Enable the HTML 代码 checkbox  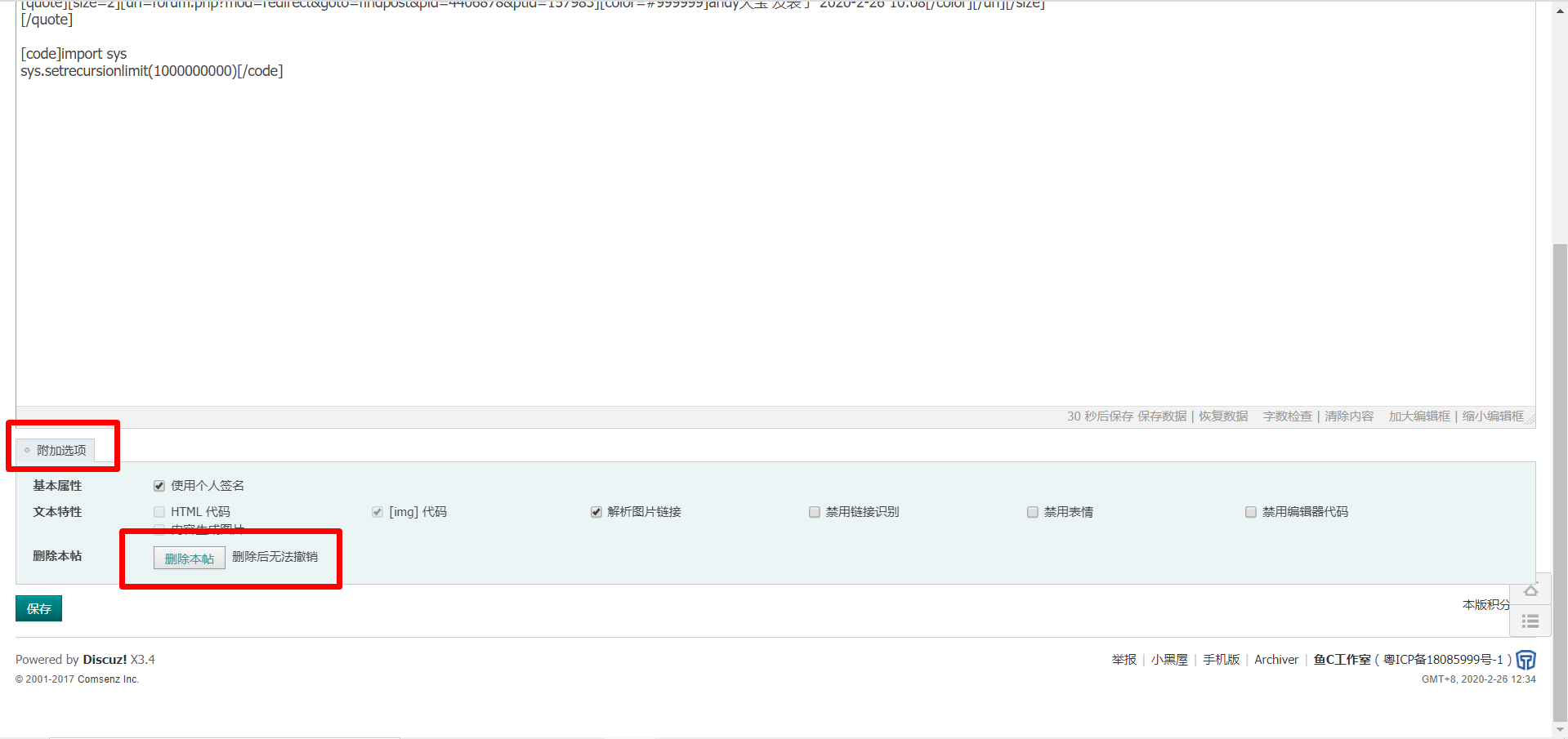point(159,512)
